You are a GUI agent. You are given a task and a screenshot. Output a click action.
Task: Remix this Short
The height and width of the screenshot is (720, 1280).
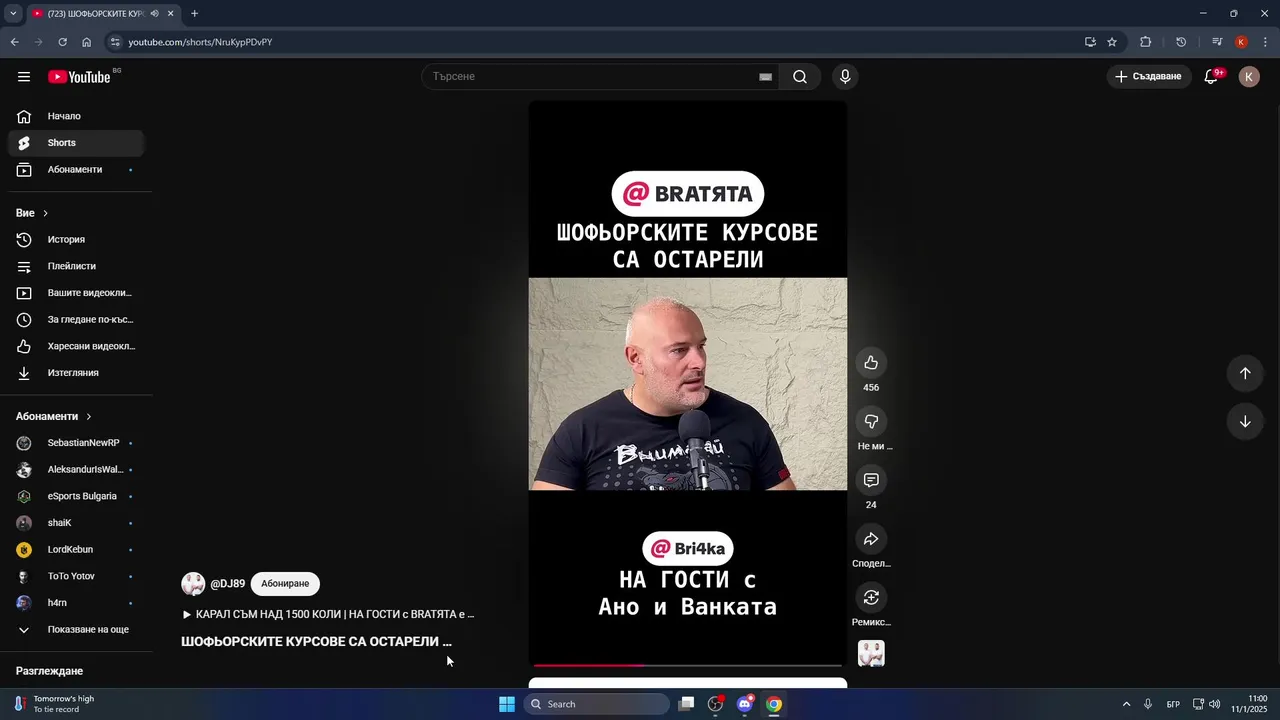coord(871,597)
